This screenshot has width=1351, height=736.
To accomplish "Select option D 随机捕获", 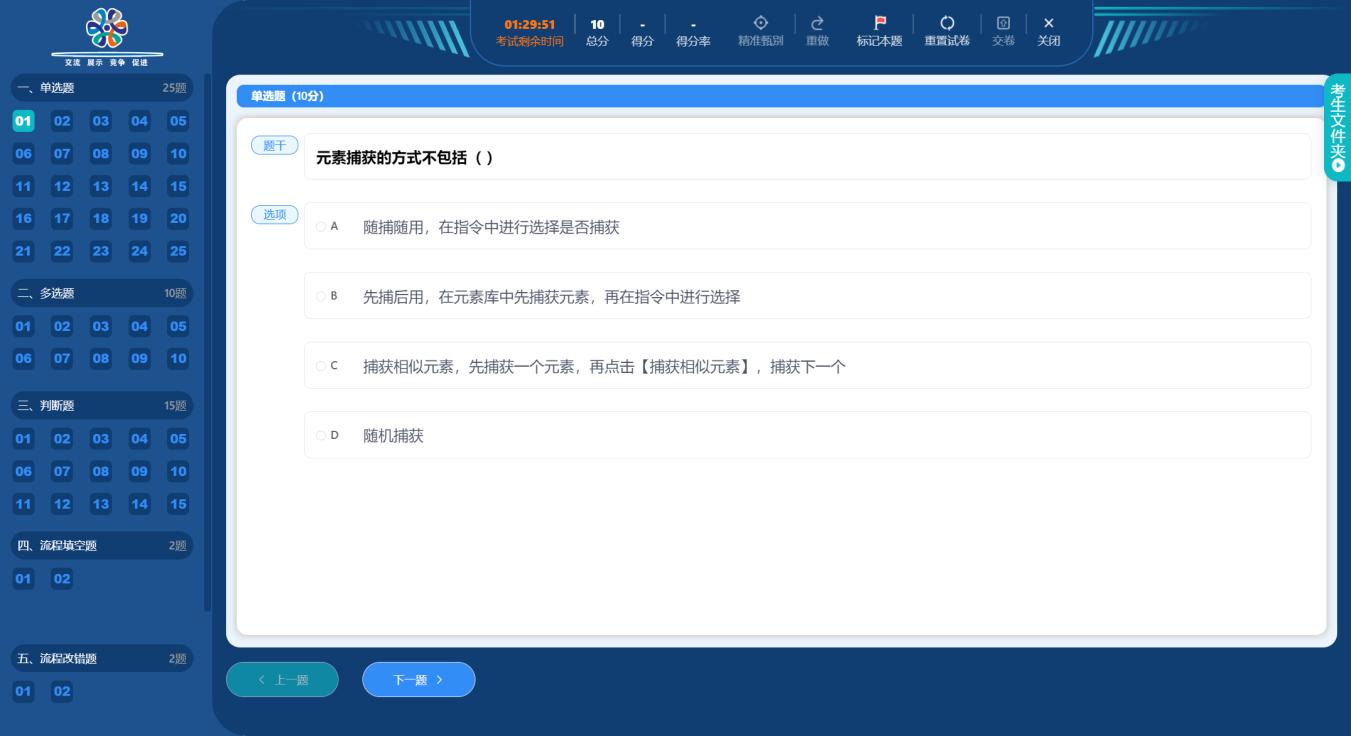I will tap(807, 435).
